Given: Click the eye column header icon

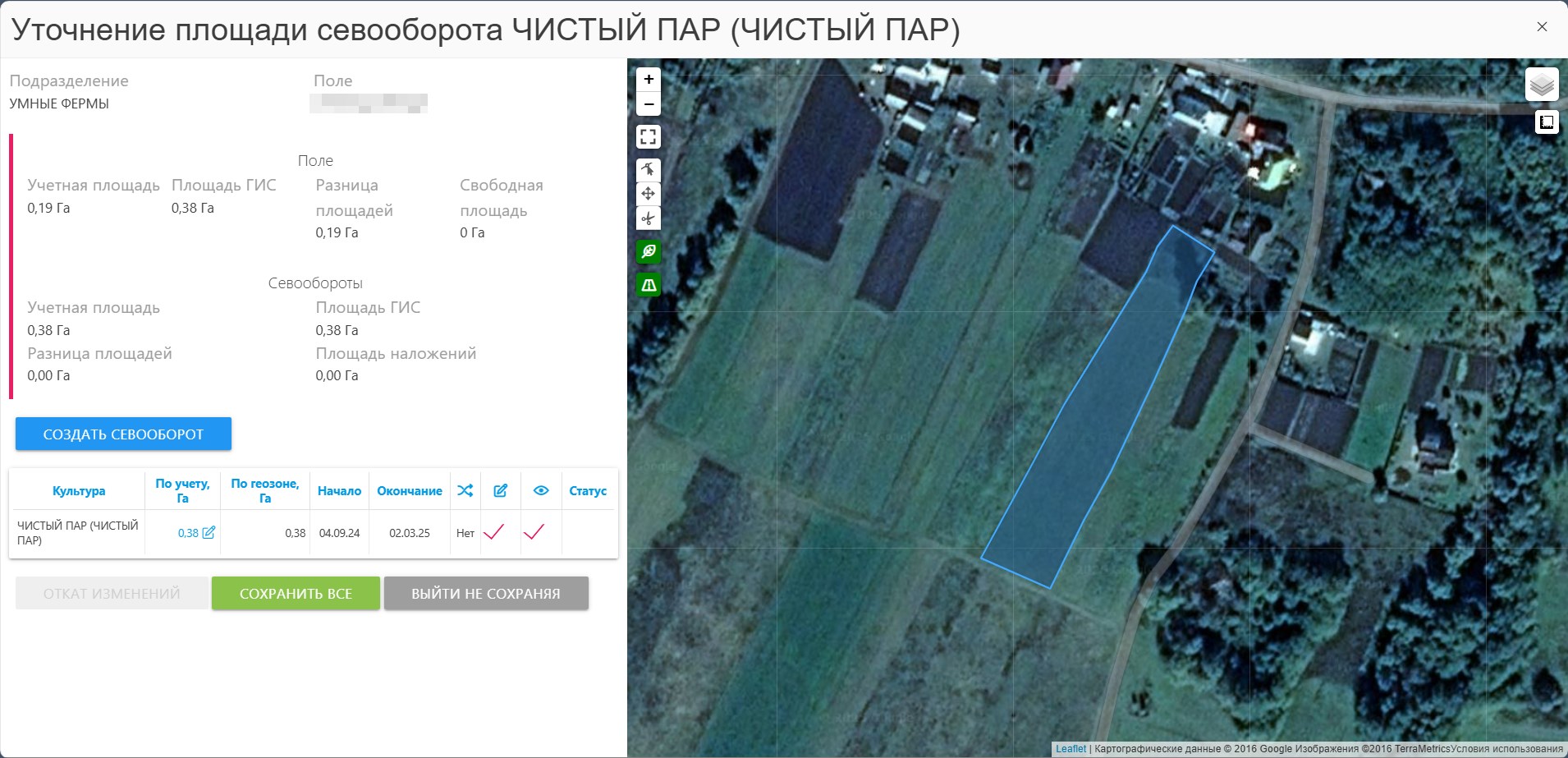Looking at the screenshot, I should pos(541,490).
